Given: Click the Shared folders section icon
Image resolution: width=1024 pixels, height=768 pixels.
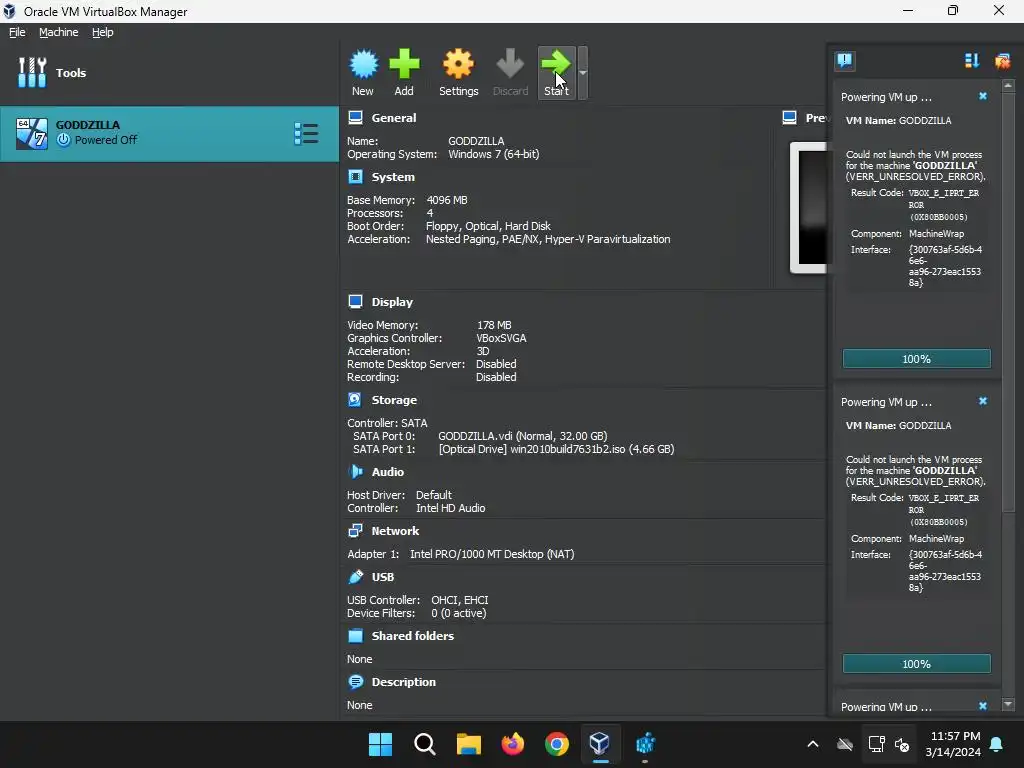Looking at the screenshot, I should coord(355,635).
